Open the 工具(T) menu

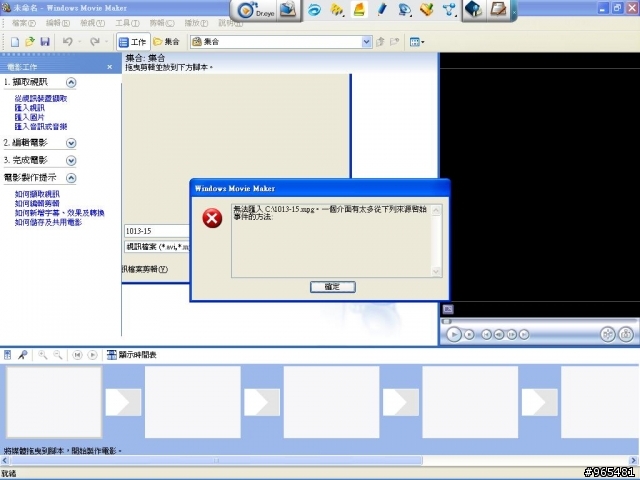click(x=127, y=23)
